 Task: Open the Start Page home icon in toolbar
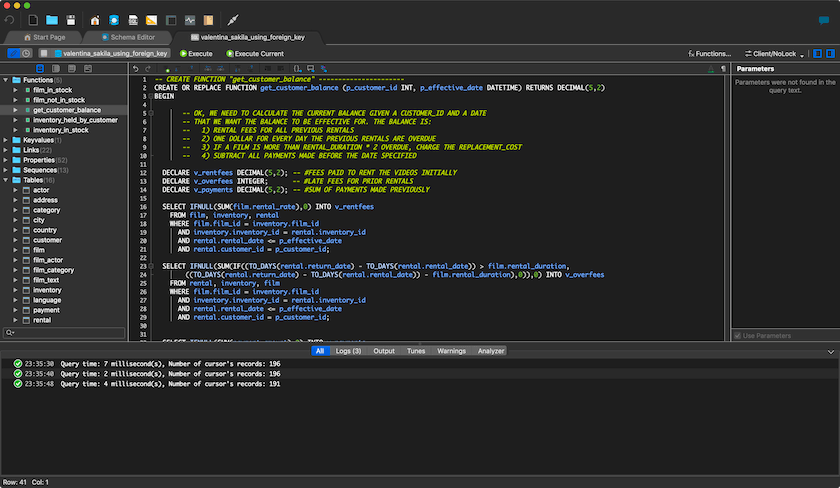(x=95, y=20)
